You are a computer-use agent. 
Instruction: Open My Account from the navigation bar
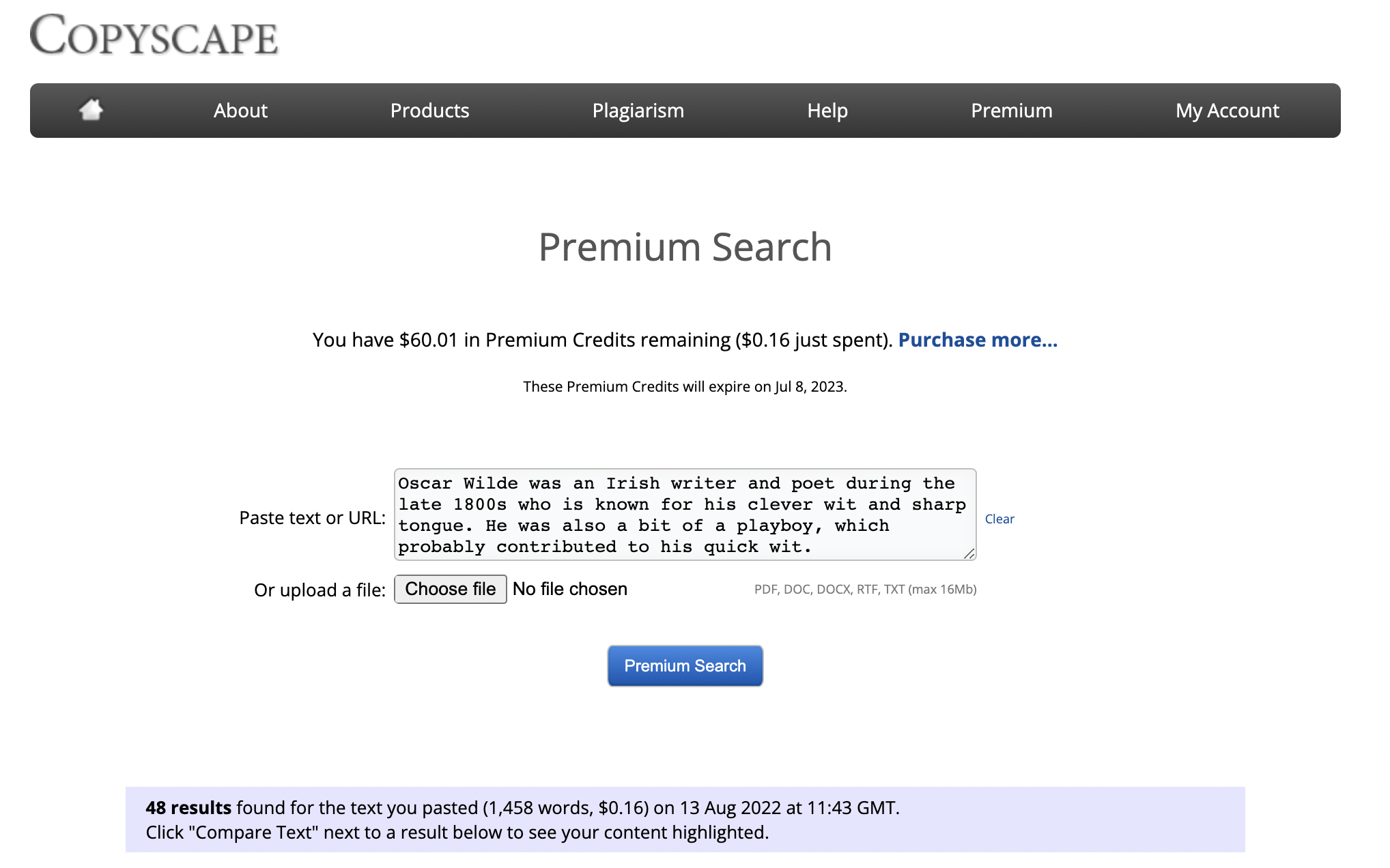click(x=1227, y=111)
